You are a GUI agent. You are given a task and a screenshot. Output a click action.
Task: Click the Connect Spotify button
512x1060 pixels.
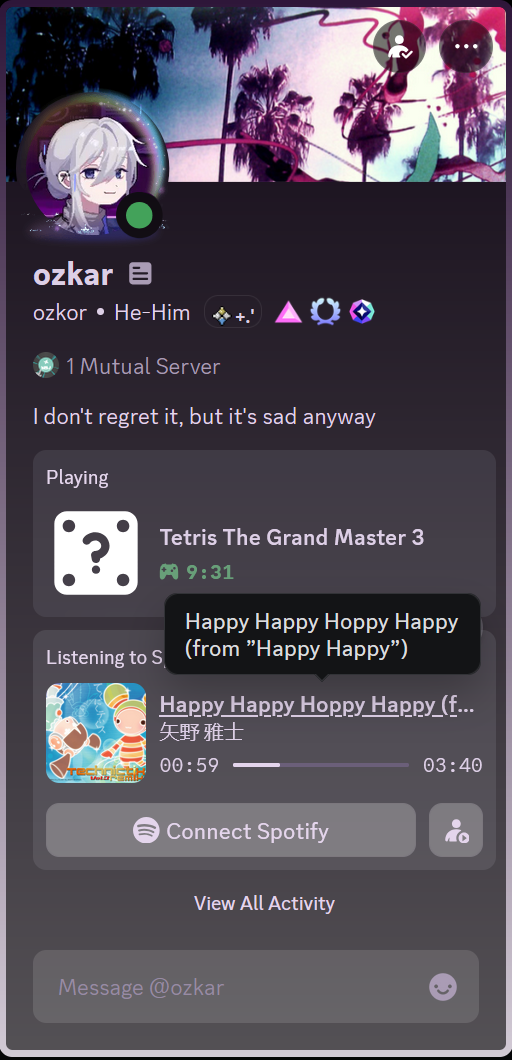pos(231,830)
